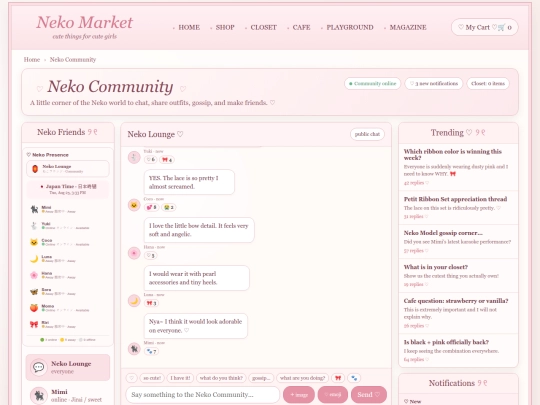Image resolution: width=540 pixels, height=405 pixels.
Task: Add to the ribbon reaction showing 4
Action: point(167,159)
